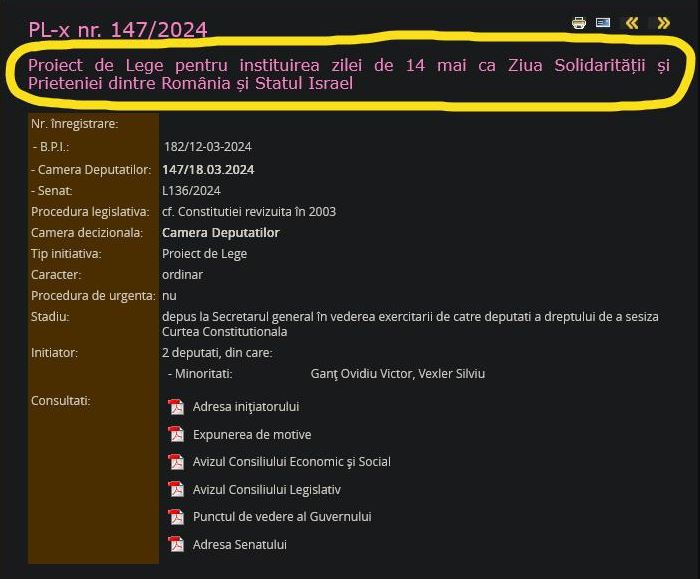Click the send by email envelope icon

click(x=603, y=23)
